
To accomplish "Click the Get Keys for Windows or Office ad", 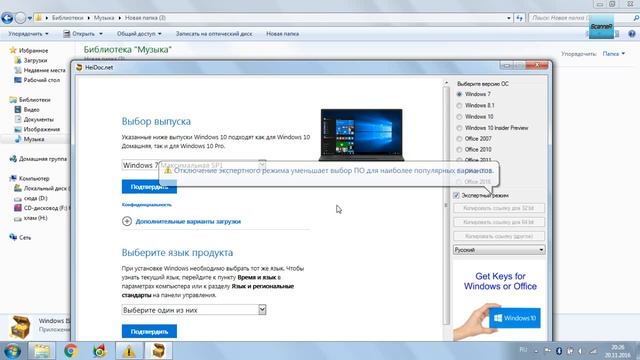I will tap(500, 301).
